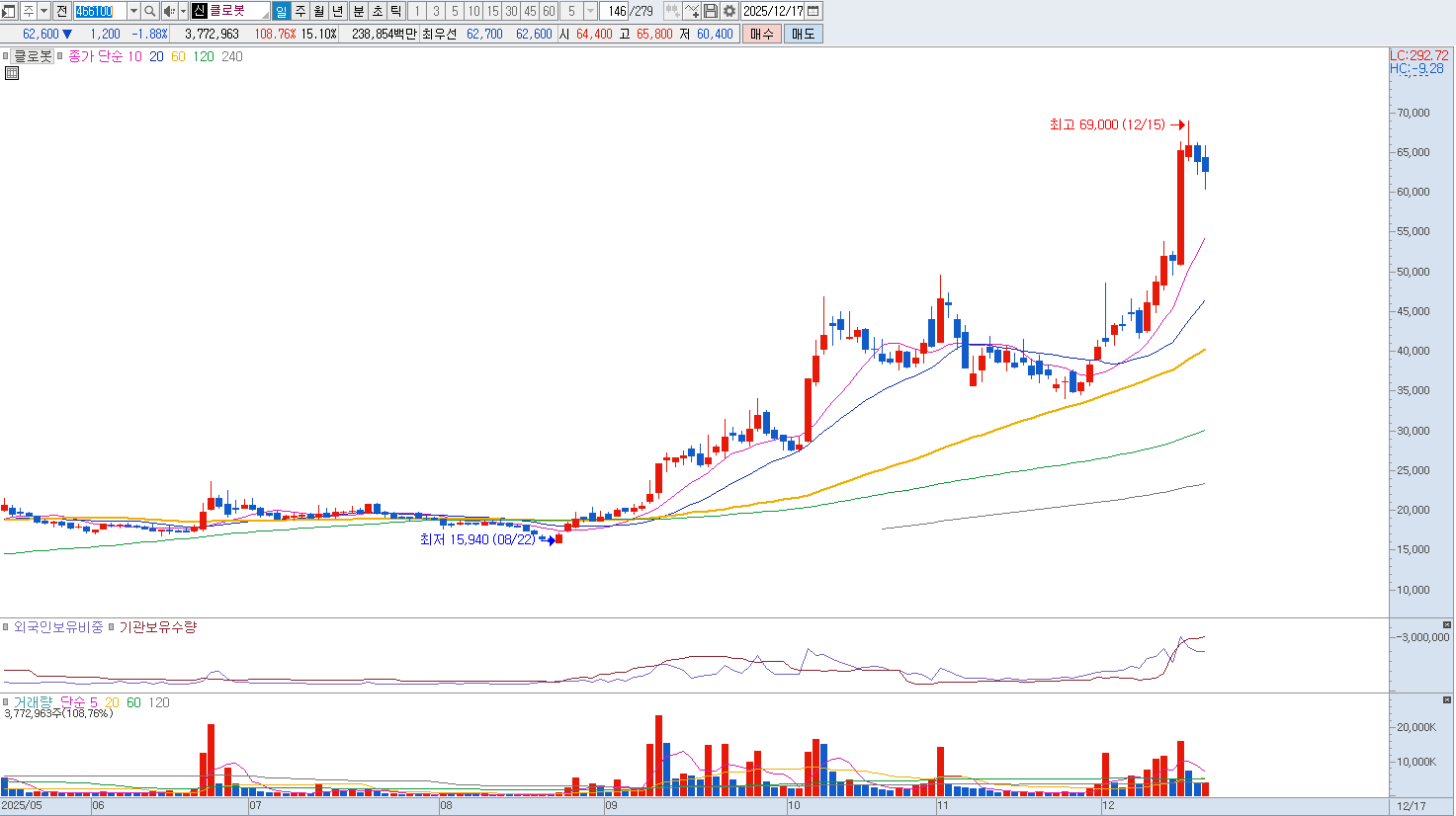Click the floppy disk save icon
This screenshot has width=1456, height=816.
711,11
